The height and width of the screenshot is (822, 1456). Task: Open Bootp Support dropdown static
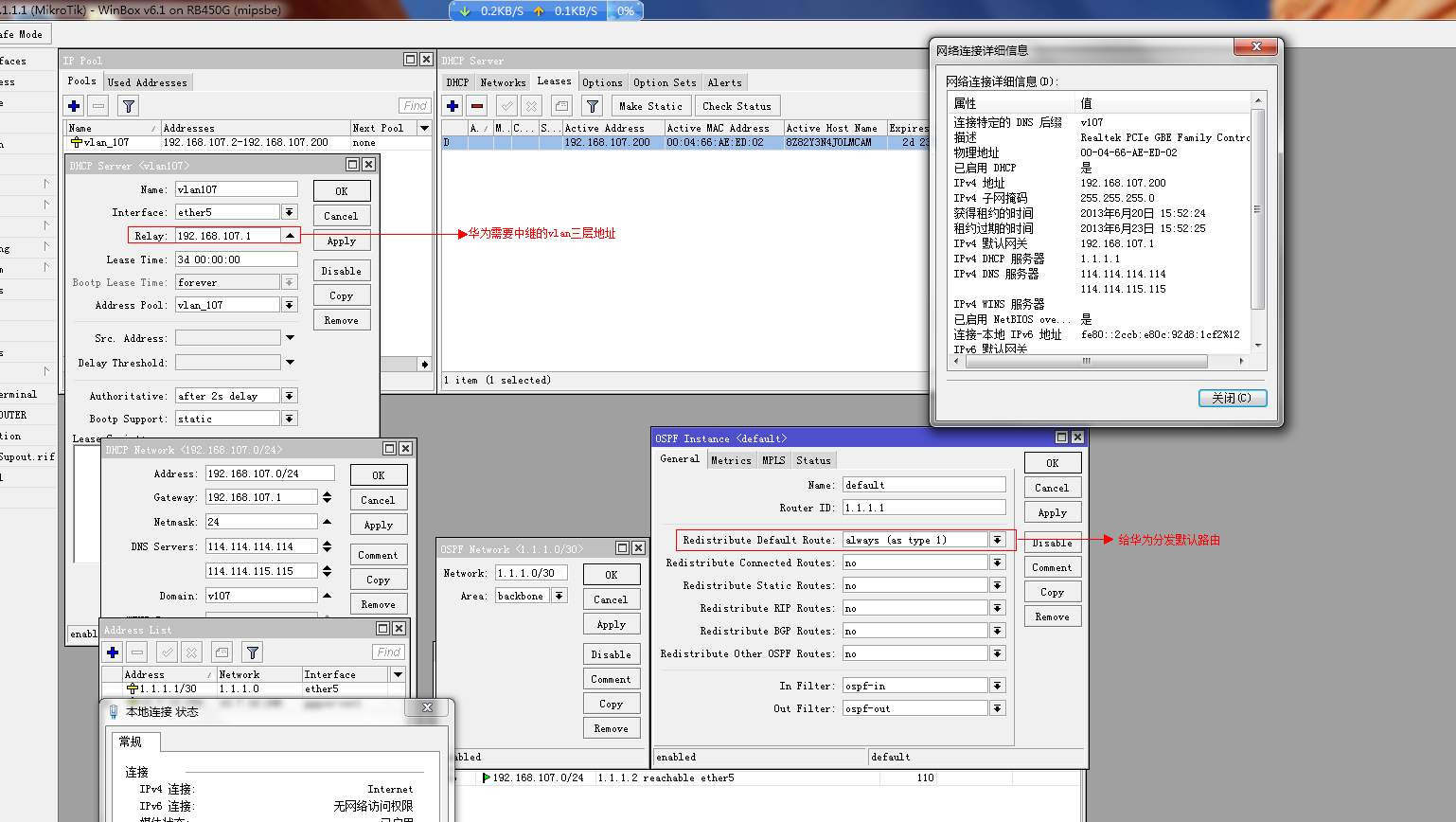coord(290,419)
